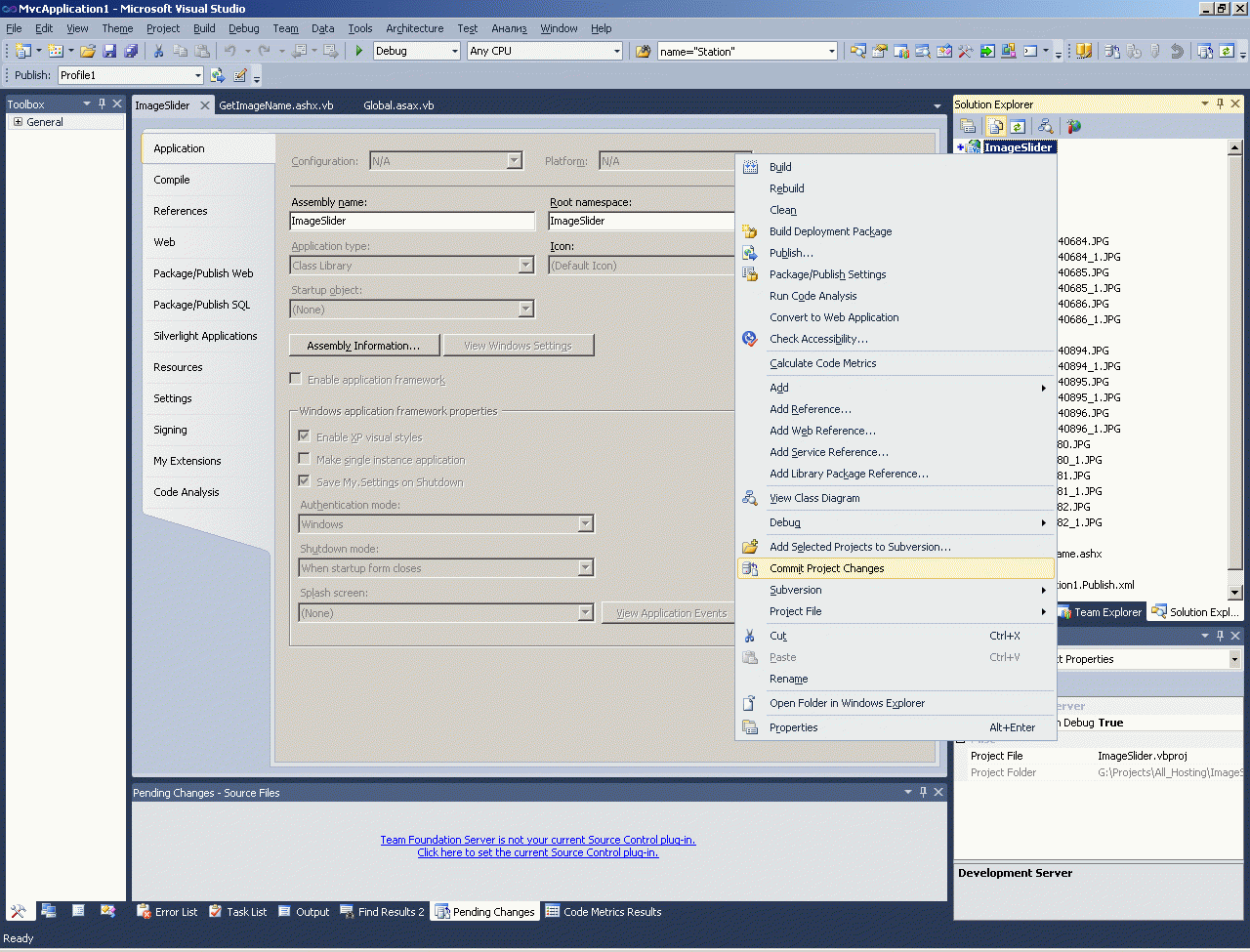Save the current file via floppy icon
Screen dimensions: 1250x952
pyautogui.click(x=109, y=51)
